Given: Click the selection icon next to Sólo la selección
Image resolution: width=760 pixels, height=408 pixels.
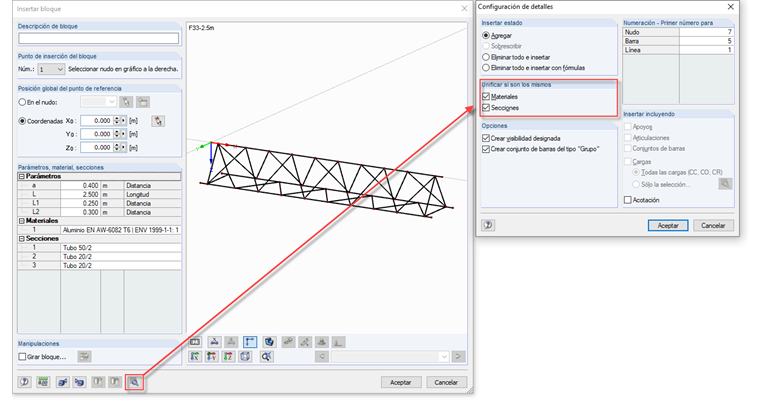Looking at the screenshot, I should [725, 184].
